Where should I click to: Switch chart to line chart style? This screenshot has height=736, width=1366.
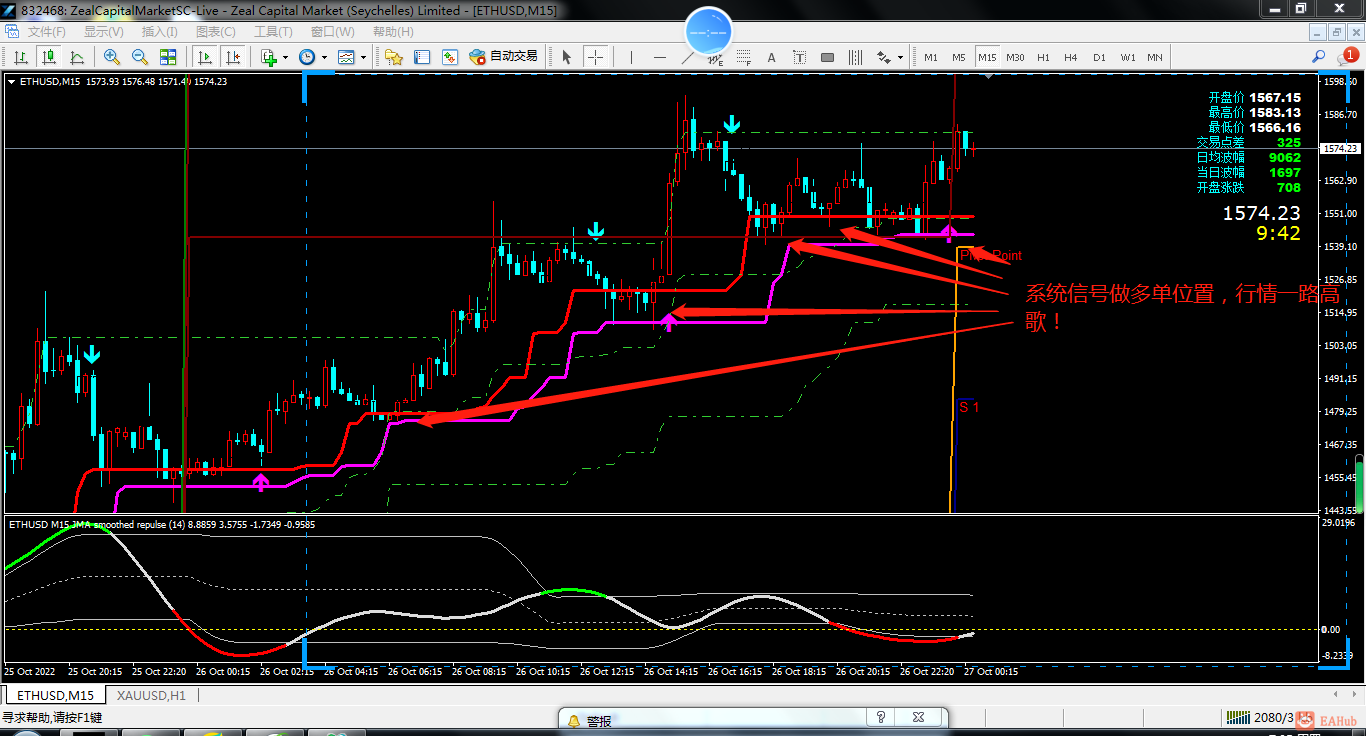tap(76, 57)
